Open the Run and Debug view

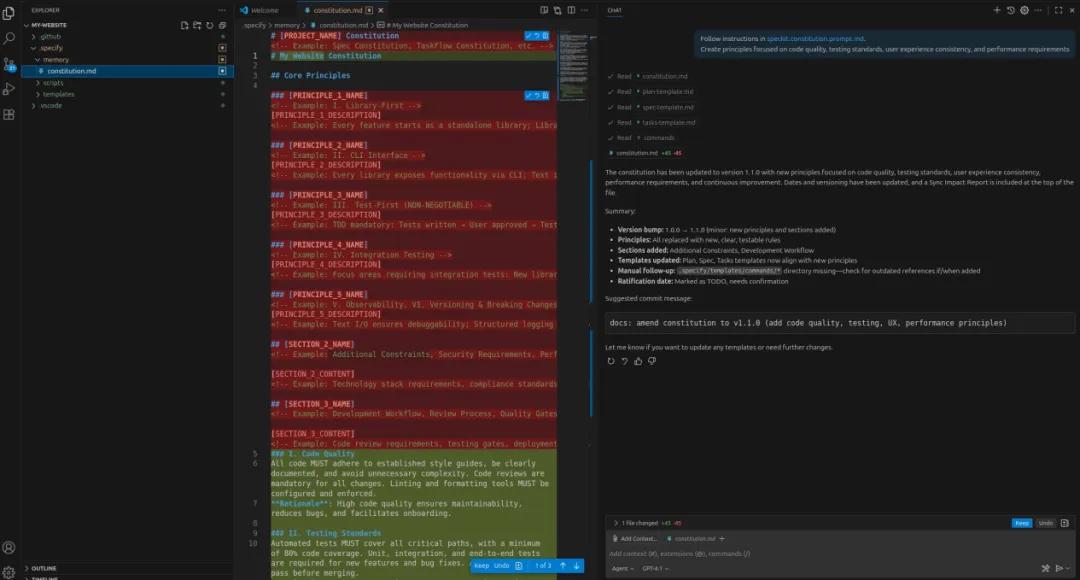click(x=9, y=89)
